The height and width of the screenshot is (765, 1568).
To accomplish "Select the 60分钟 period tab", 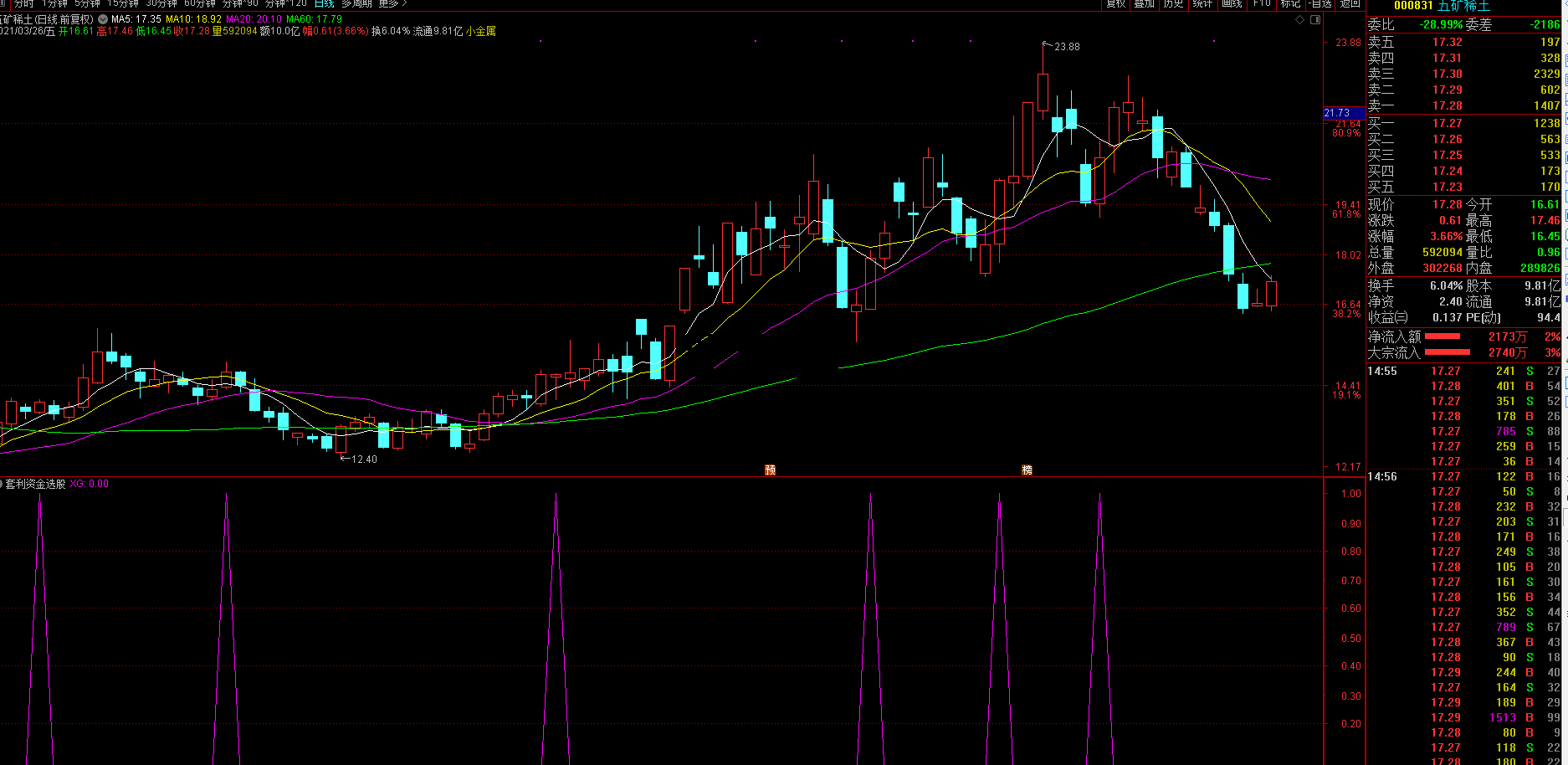I will [x=201, y=3].
